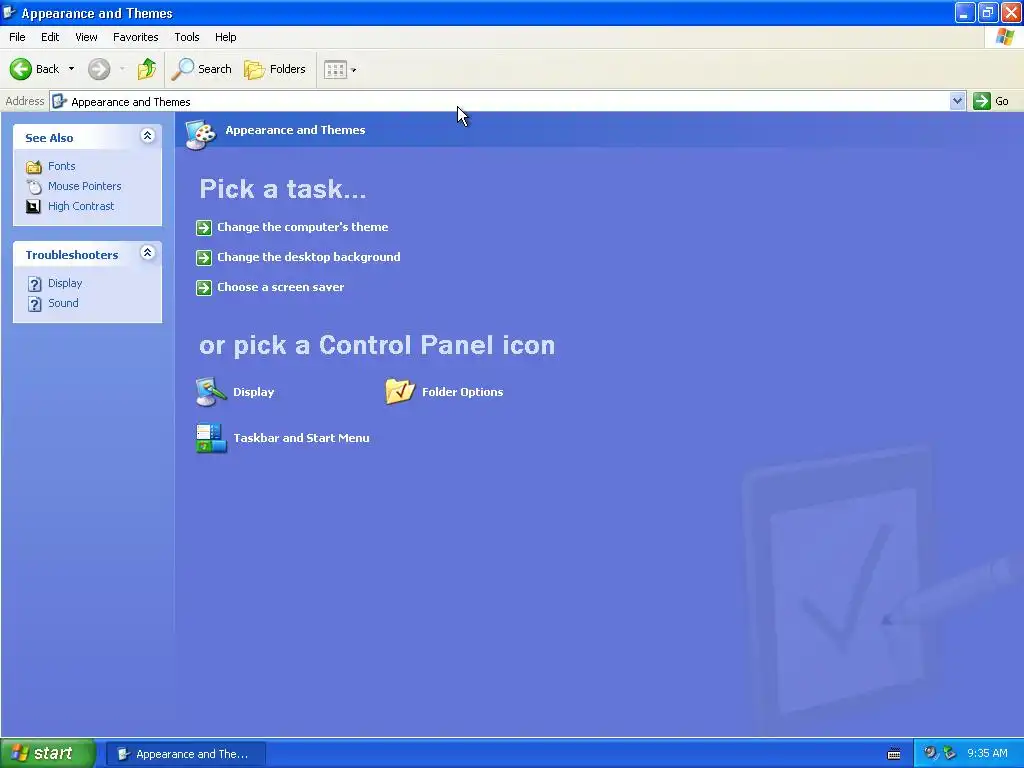Open the View menu

click(86, 37)
